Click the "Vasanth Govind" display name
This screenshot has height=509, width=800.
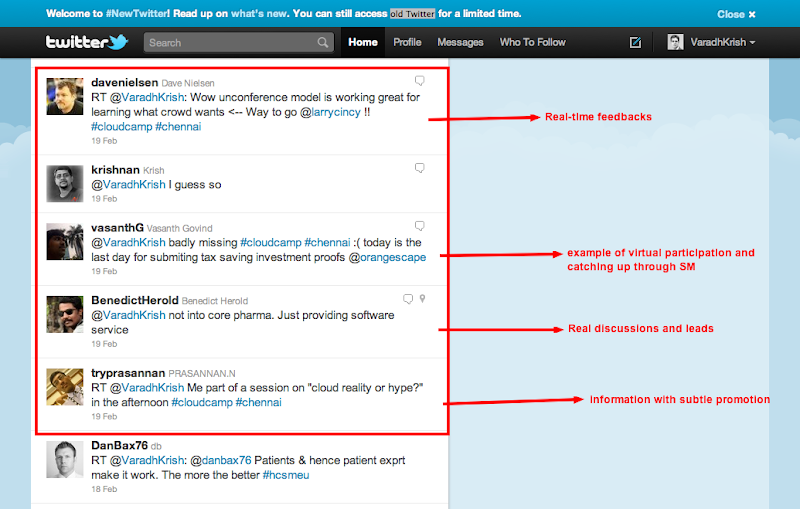[180, 228]
